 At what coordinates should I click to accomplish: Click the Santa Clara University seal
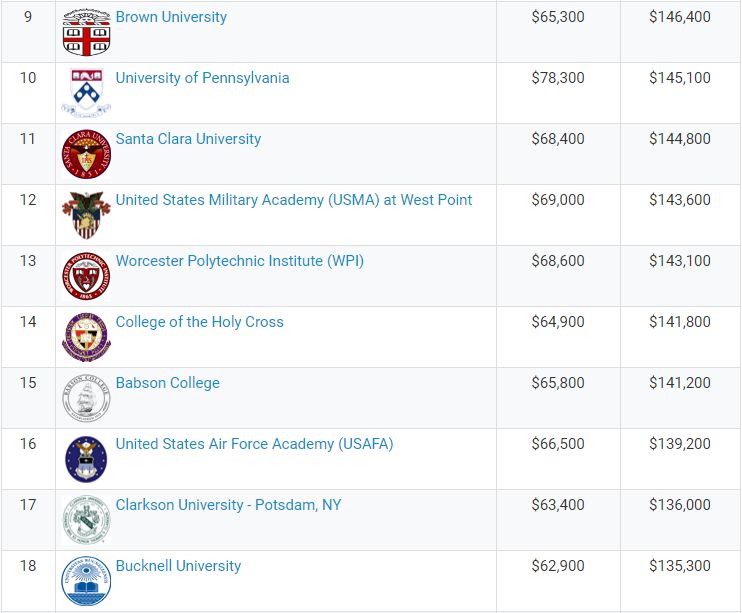(x=86, y=154)
